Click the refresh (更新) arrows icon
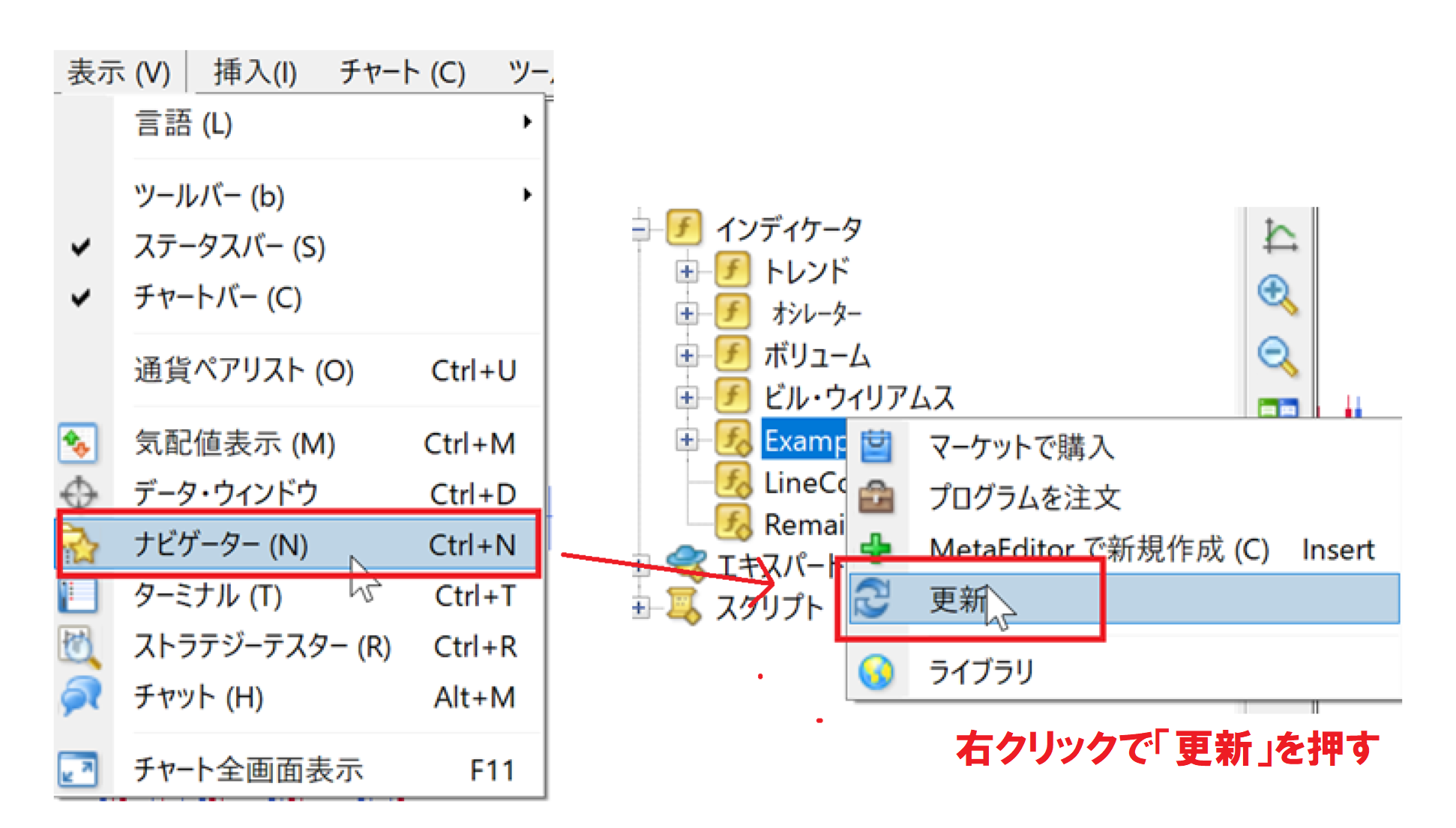The height and width of the screenshot is (828, 1456). click(873, 599)
